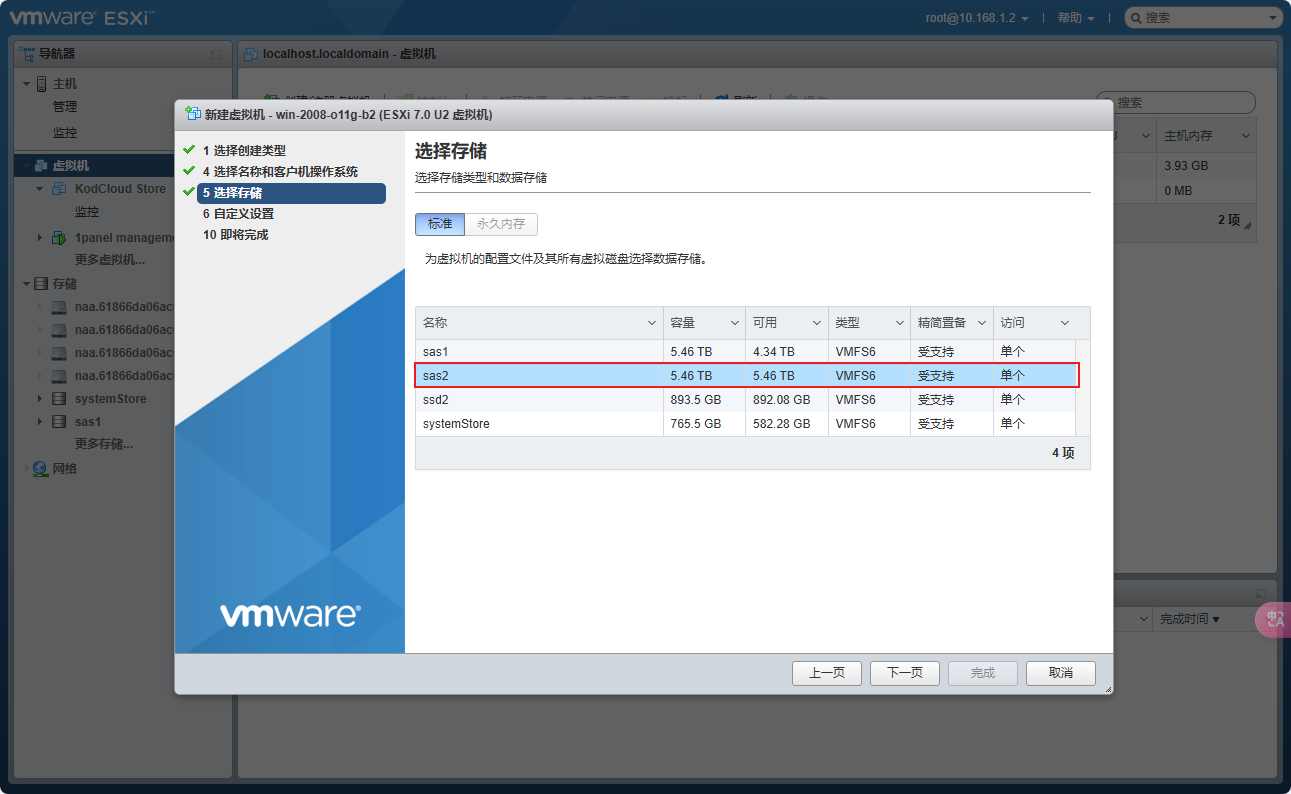
Task: Open 更多存储... link
Action: click(x=104, y=445)
